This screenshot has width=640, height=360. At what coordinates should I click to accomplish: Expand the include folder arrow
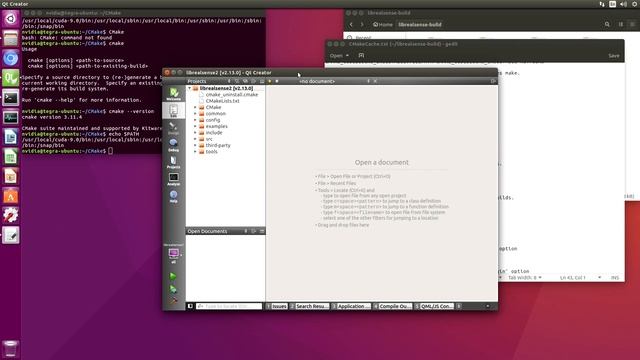tap(196, 133)
